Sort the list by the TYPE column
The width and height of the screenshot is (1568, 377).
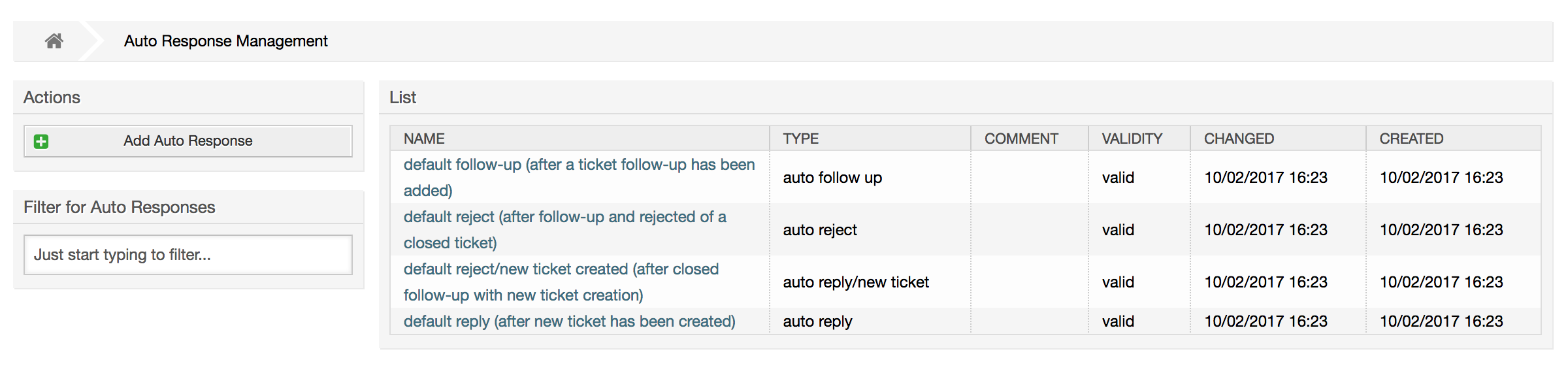pyautogui.click(x=800, y=138)
